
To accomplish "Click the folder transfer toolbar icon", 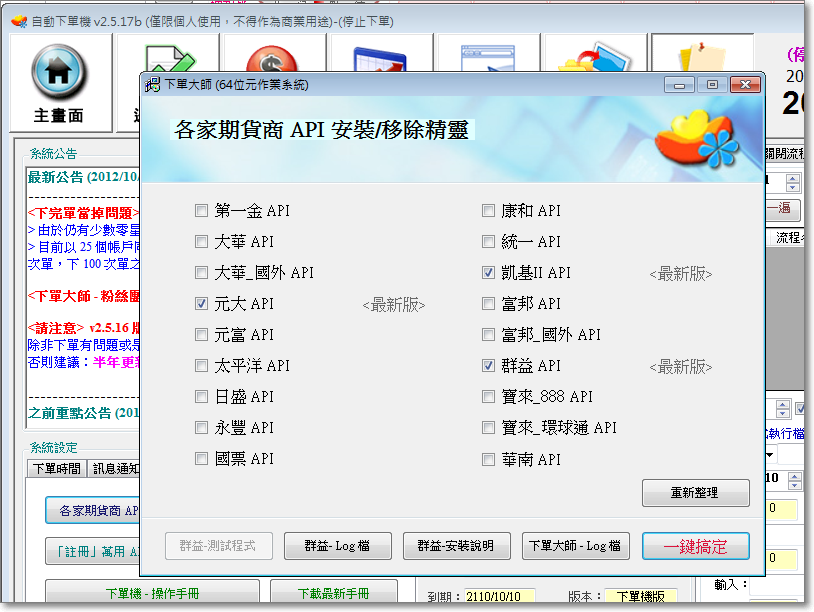I will pyautogui.click(x=594, y=59).
